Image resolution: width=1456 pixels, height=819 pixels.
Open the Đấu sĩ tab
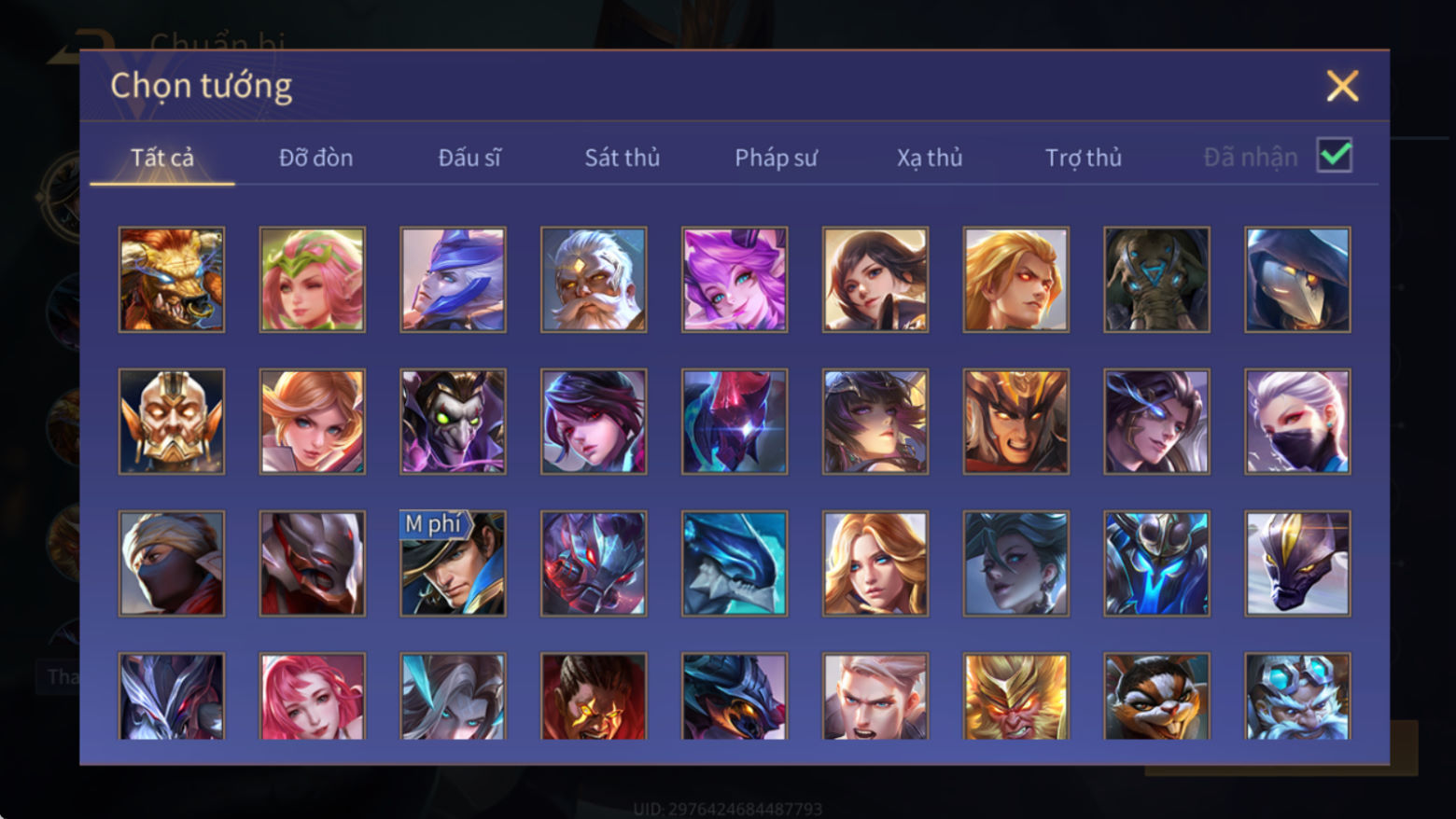click(469, 158)
